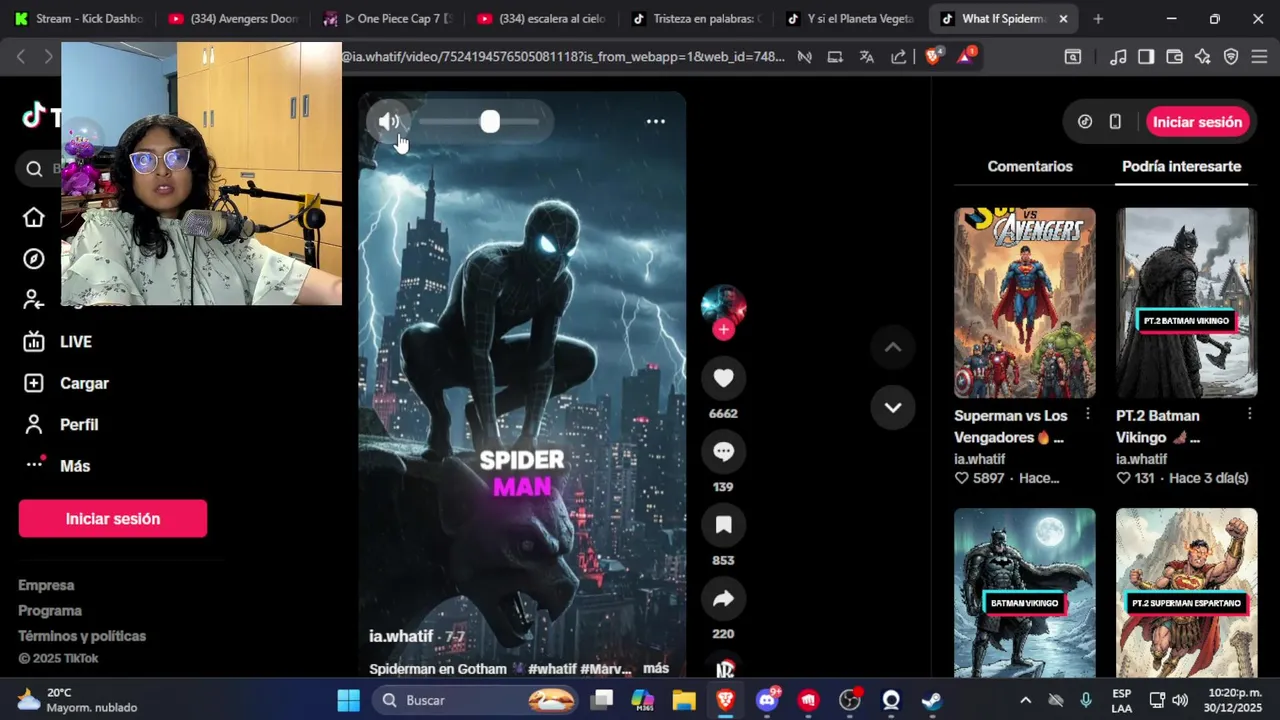Open comments via the speech bubble icon
Screen dimensions: 1280x720
pyautogui.click(x=723, y=452)
